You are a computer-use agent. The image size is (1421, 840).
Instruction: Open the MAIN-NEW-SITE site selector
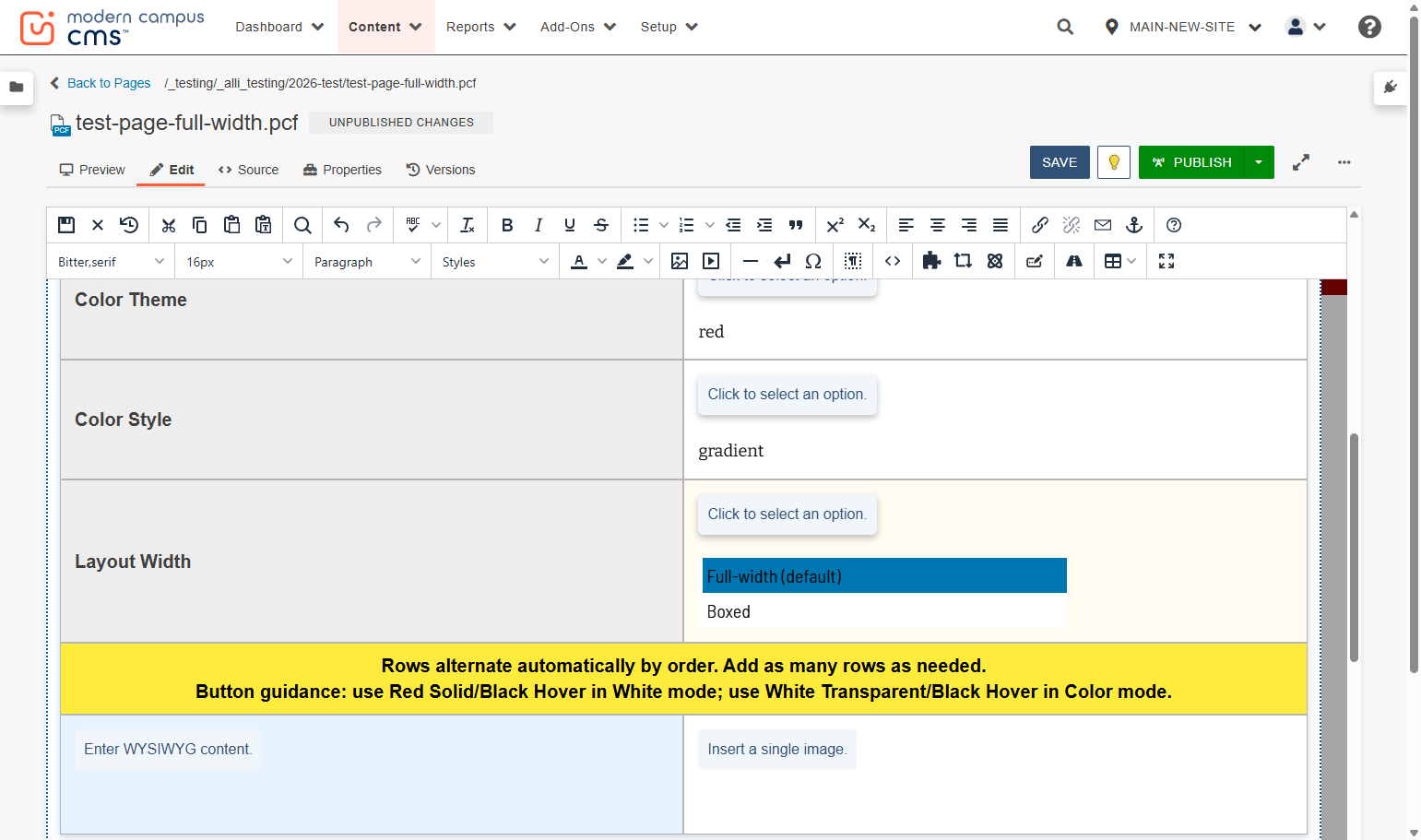[x=1183, y=27]
